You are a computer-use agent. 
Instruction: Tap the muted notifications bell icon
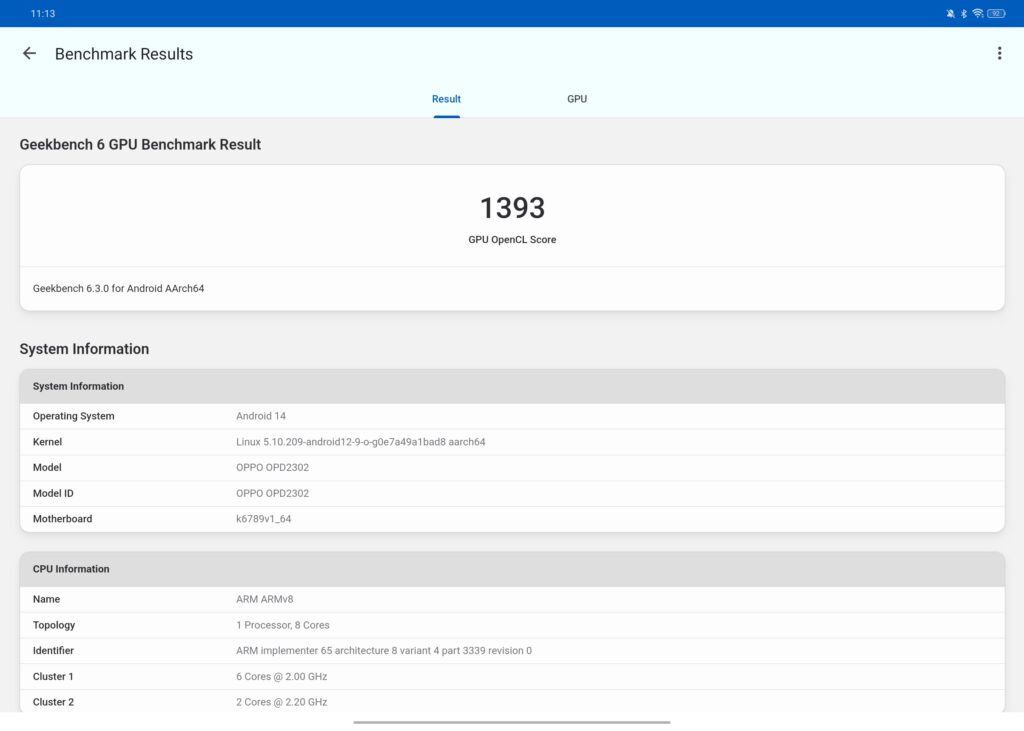pyautogui.click(x=950, y=14)
